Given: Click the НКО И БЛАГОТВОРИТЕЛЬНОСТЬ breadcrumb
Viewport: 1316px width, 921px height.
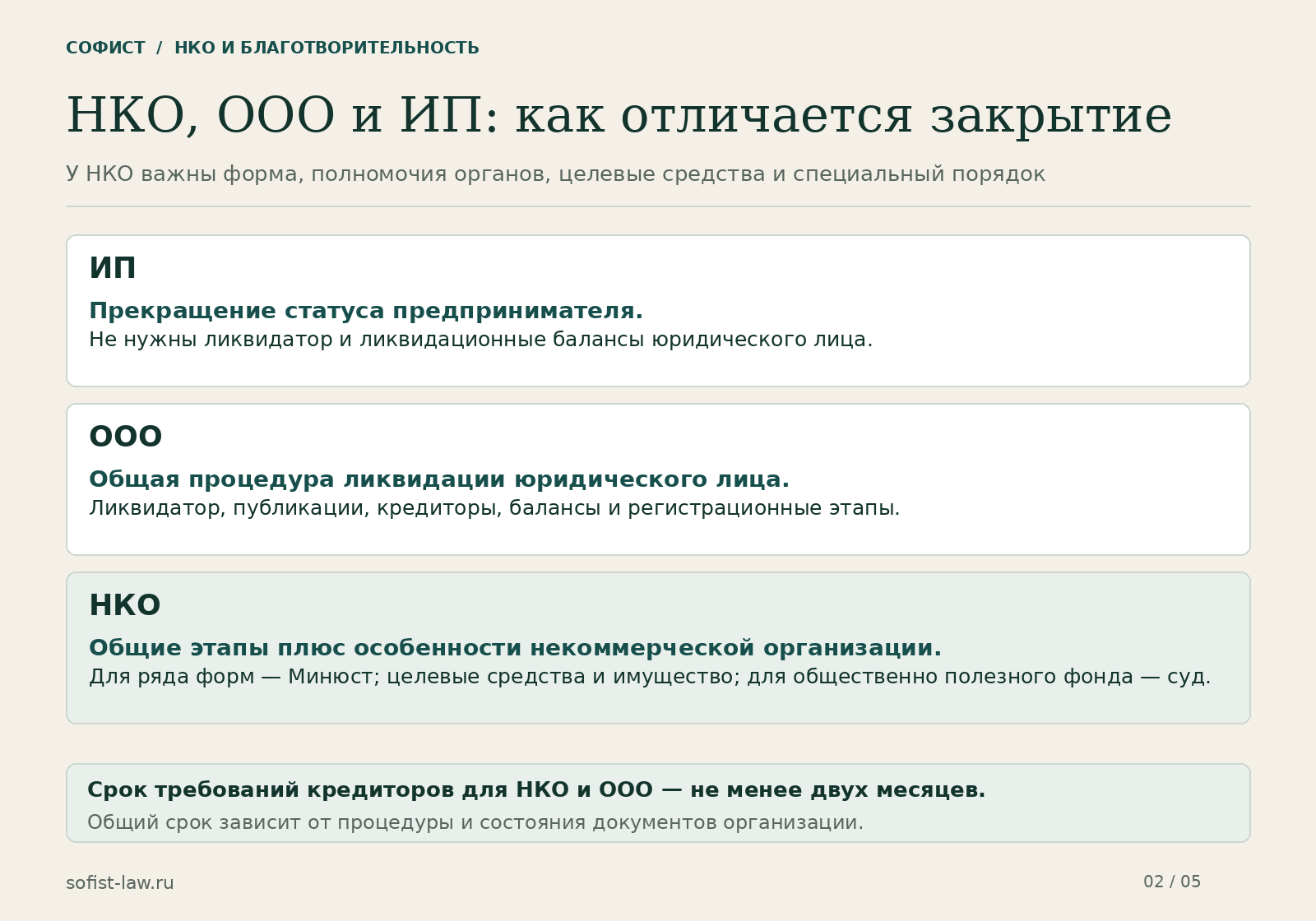Looking at the screenshot, I should [x=327, y=48].
